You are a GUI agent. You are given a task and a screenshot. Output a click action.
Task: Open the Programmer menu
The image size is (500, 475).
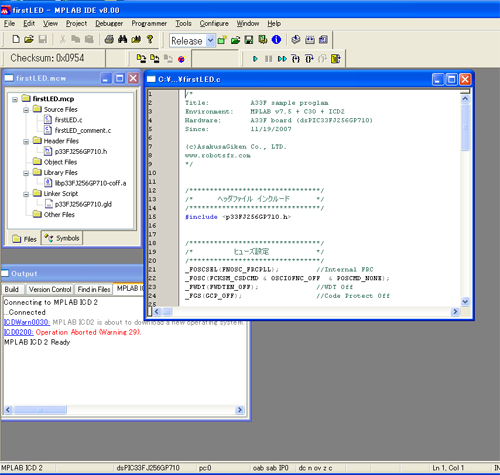(149, 24)
